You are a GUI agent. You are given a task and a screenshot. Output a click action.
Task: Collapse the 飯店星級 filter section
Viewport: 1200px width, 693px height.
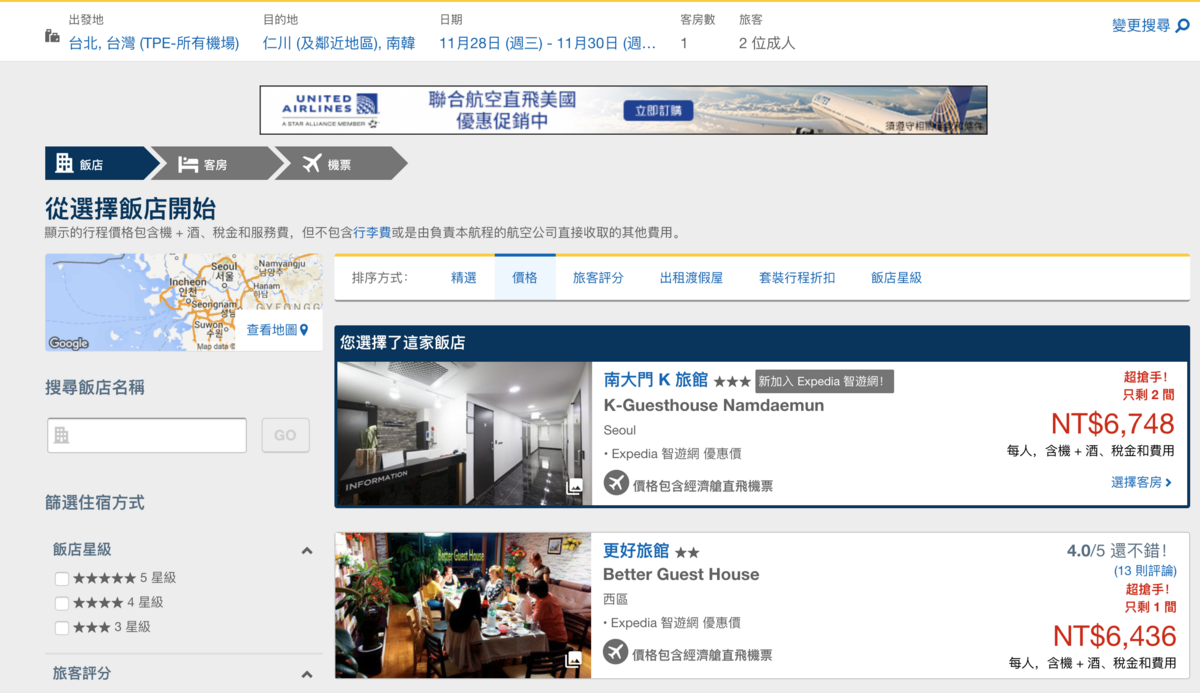coord(307,550)
